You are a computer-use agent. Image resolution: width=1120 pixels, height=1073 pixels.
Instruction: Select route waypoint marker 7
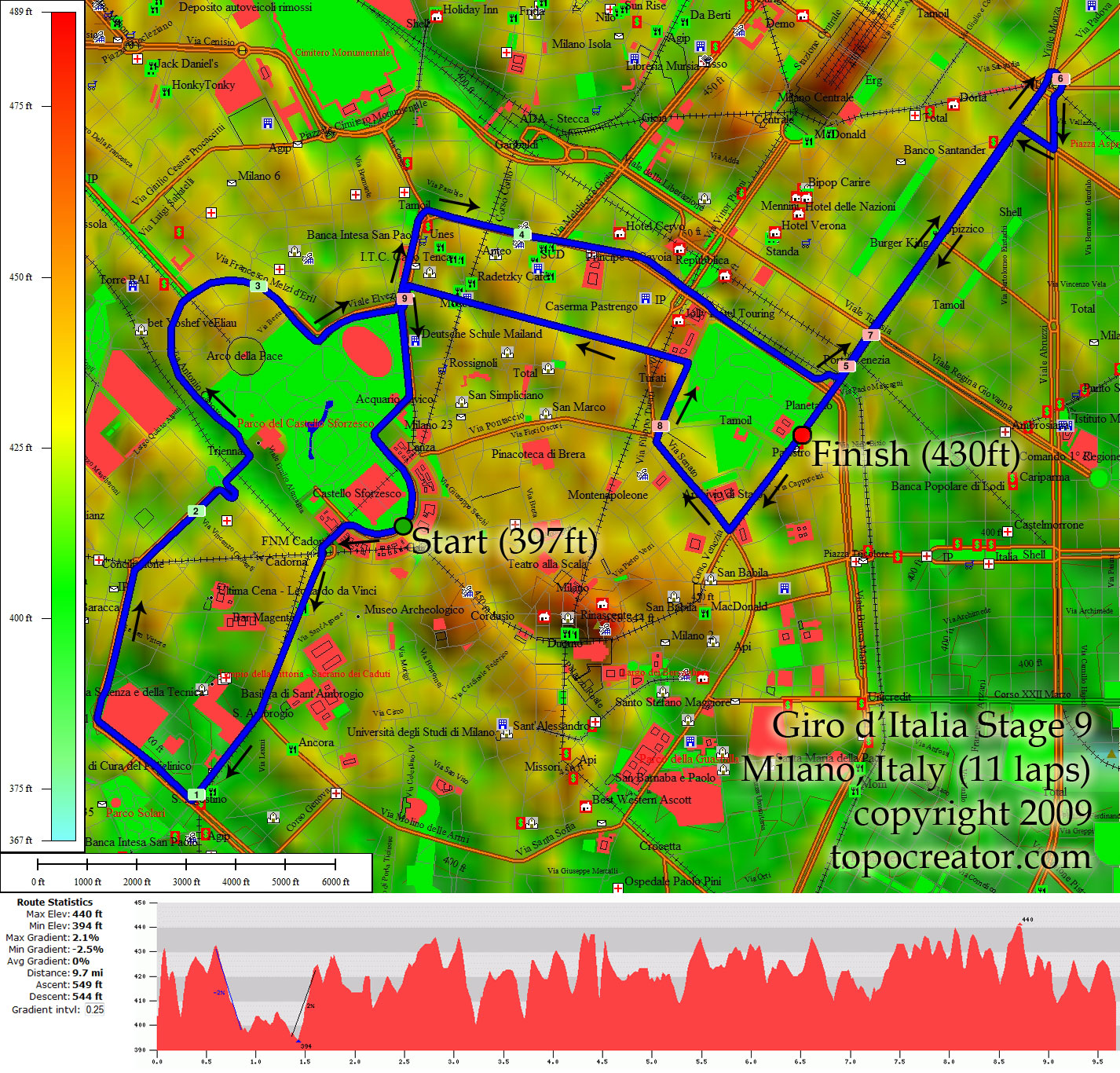click(x=870, y=335)
